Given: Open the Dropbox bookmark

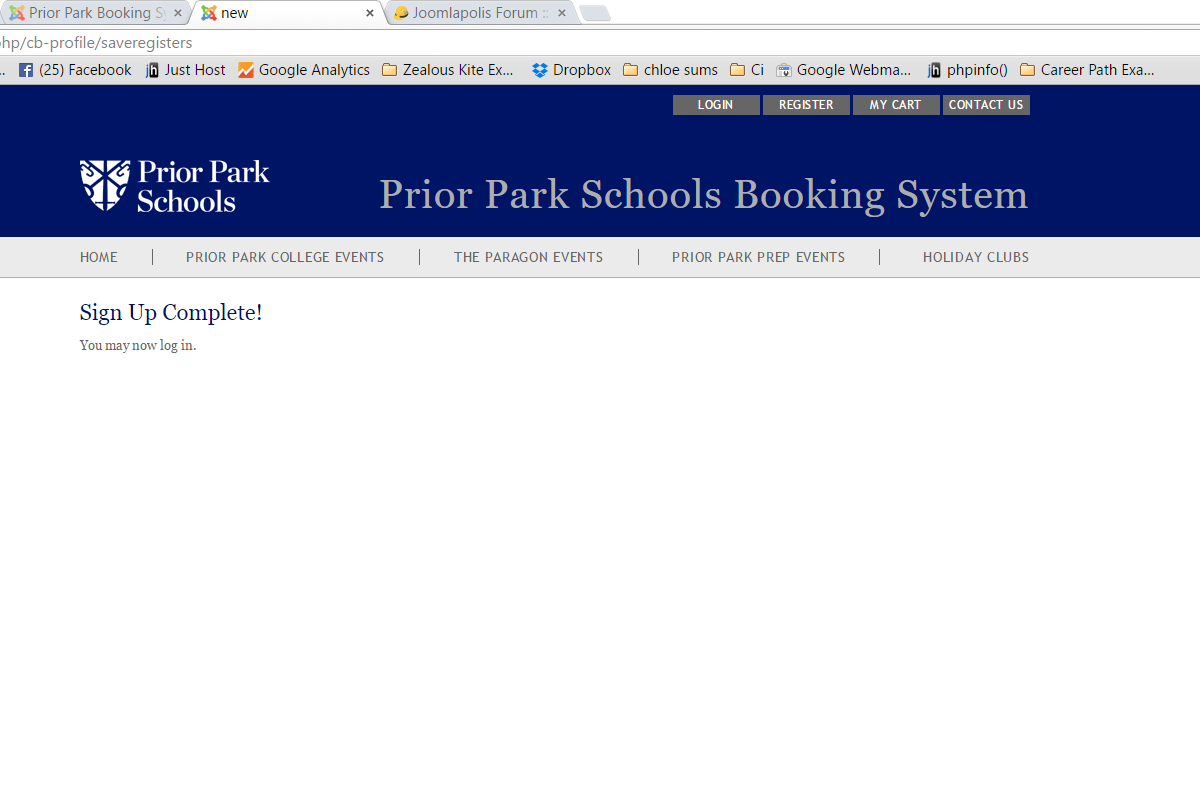Looking at the screenshot, I should (571, 70).
